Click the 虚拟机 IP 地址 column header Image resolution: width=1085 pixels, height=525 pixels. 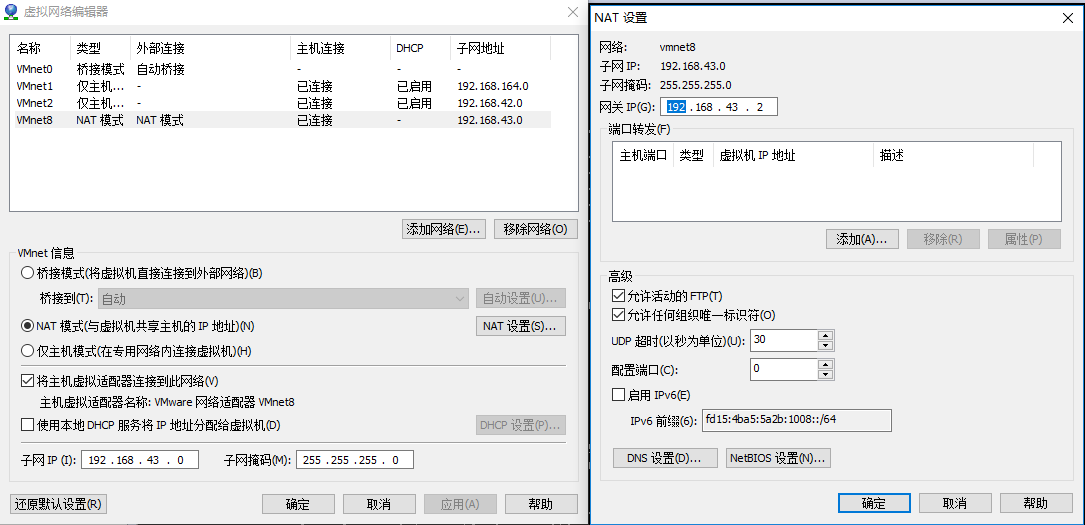793,156
